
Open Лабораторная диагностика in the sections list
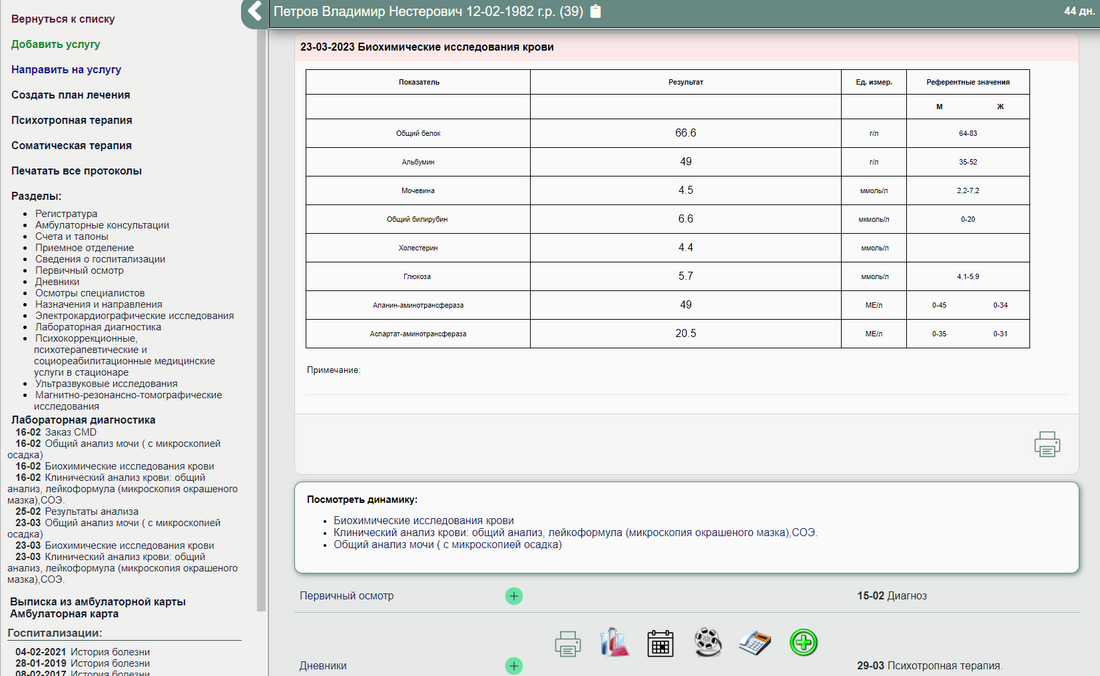(98, 327)
